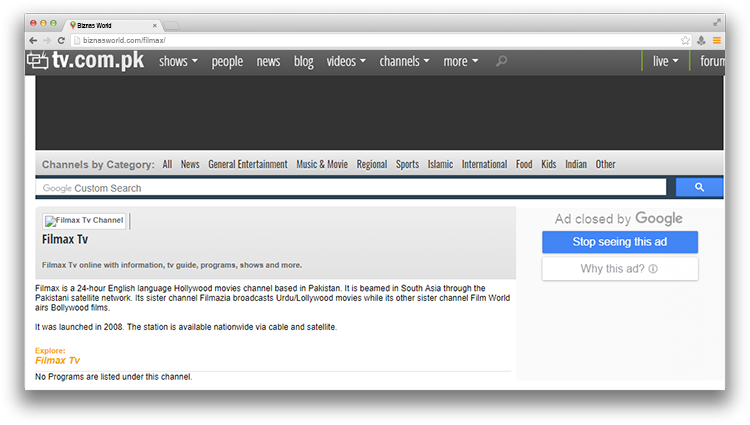
Task: Click the tv.com.pk logo
Action: [x=85, y=61]
